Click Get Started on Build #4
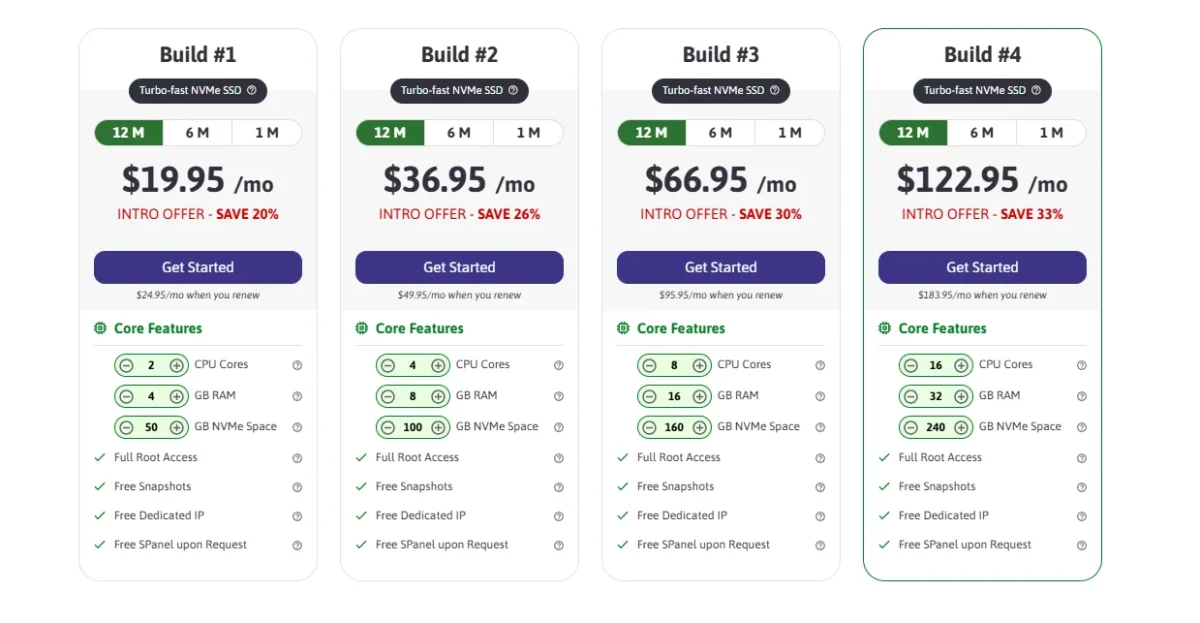This screenshot has height=623, width=1200. click(982, 267)
